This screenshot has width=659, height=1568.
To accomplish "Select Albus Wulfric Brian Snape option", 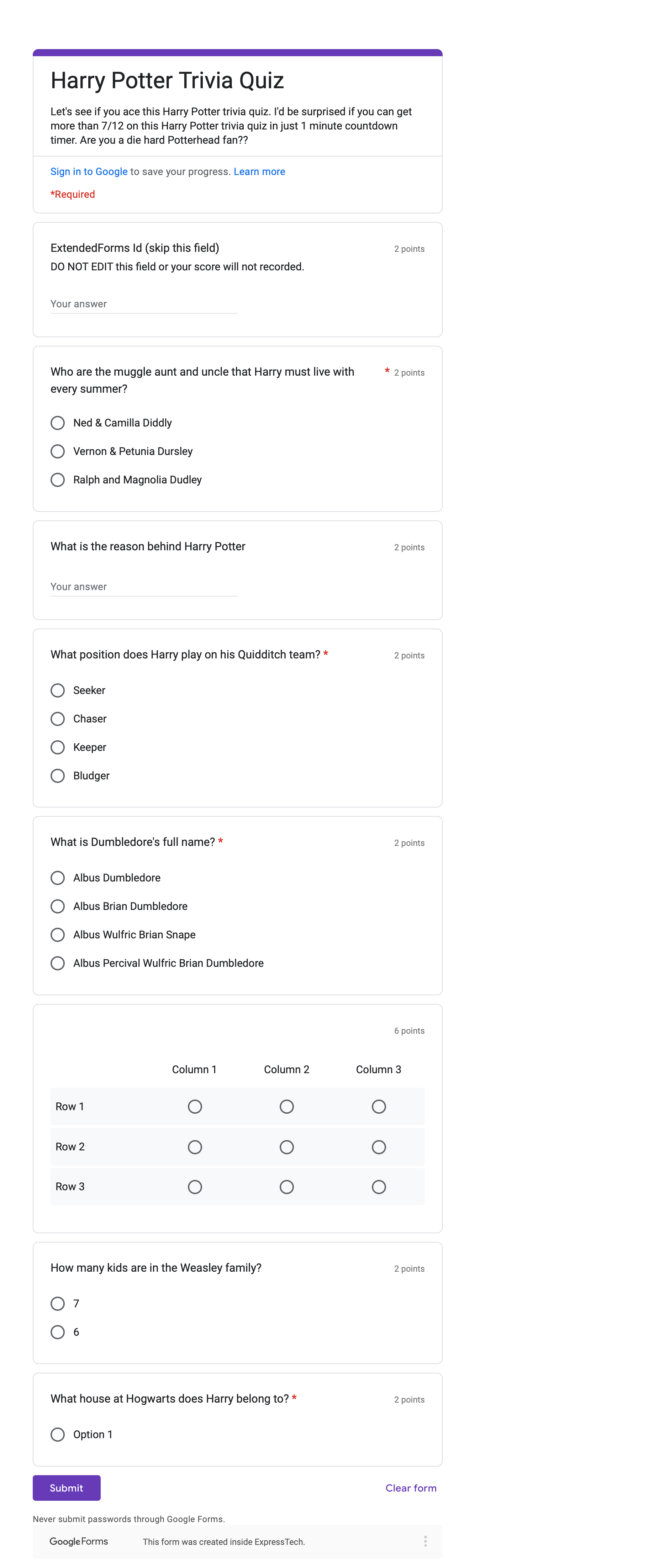I will (x=58, y=934).
